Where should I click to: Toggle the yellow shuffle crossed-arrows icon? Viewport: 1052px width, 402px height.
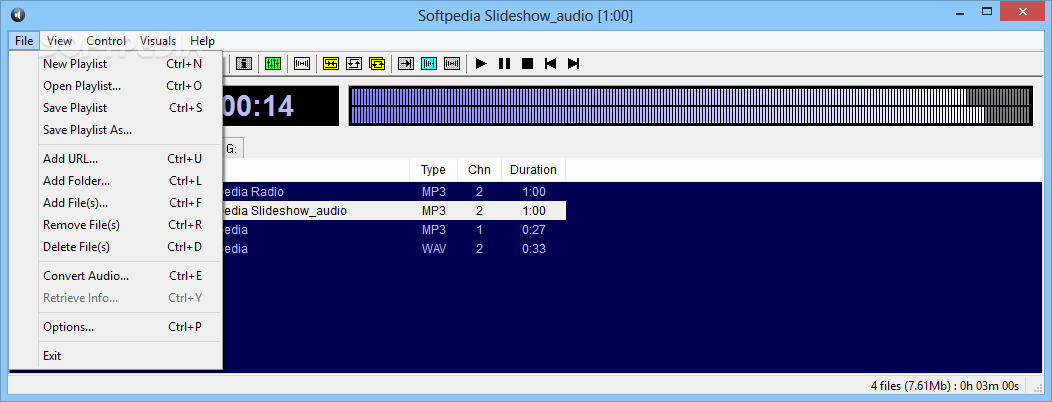(x=331, y=64)
